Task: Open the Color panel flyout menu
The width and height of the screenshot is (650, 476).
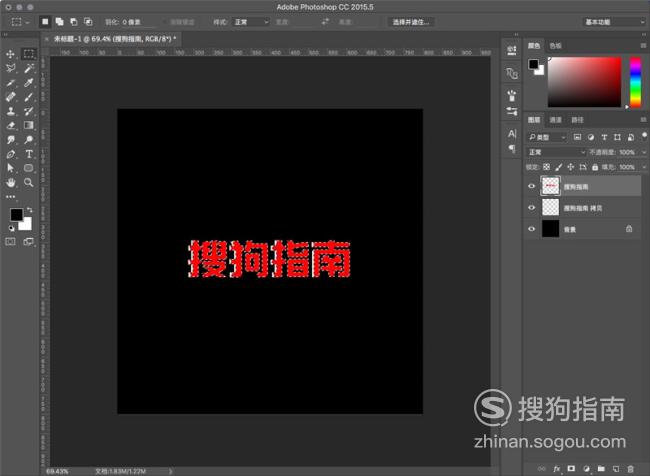Action: coord(643,46)
